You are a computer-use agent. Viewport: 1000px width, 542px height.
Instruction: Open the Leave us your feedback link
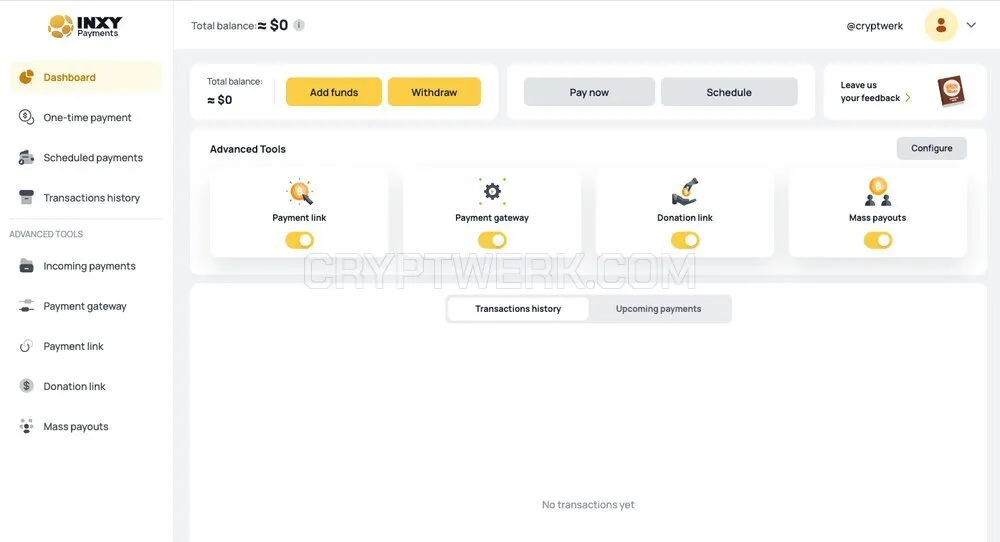(875, 91)
